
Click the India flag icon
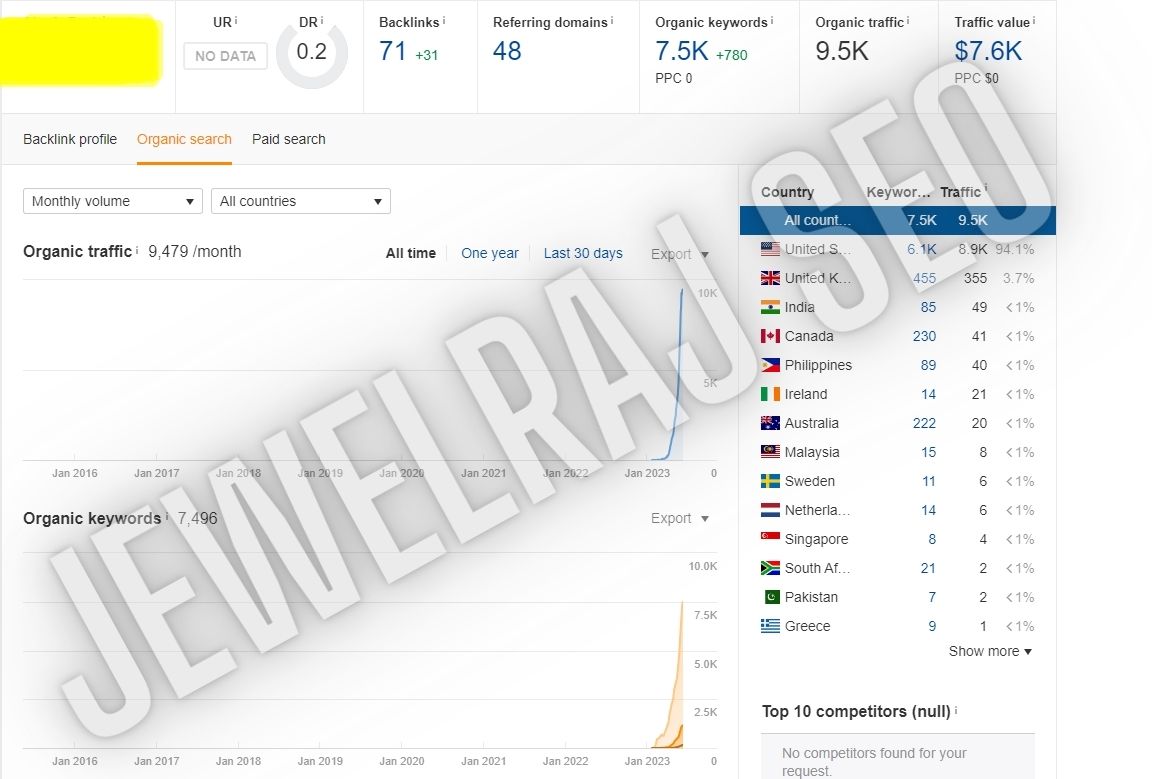[770, 307]
